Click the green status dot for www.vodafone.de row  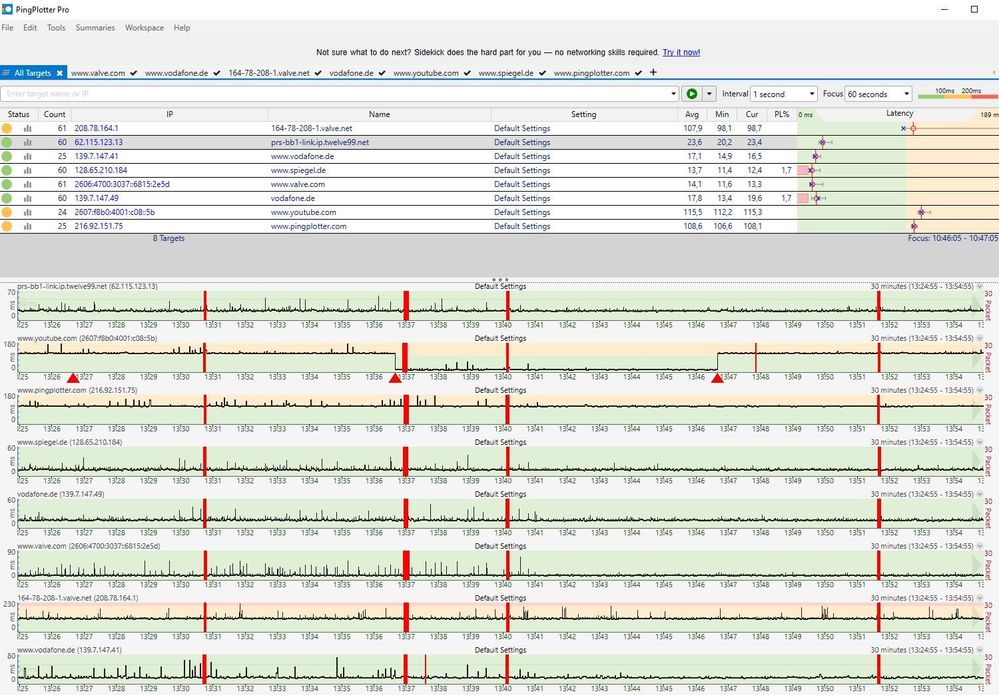(x=6, y=156)
